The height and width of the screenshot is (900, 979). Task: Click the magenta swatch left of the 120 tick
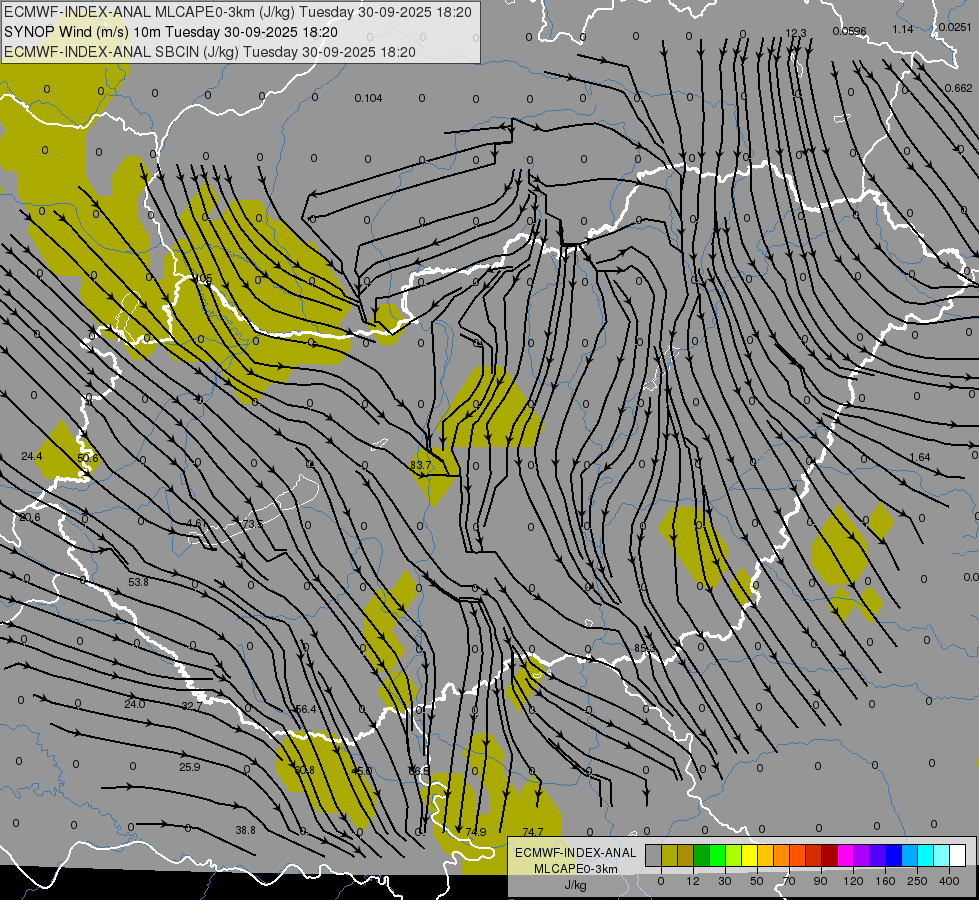click(845, 856)
